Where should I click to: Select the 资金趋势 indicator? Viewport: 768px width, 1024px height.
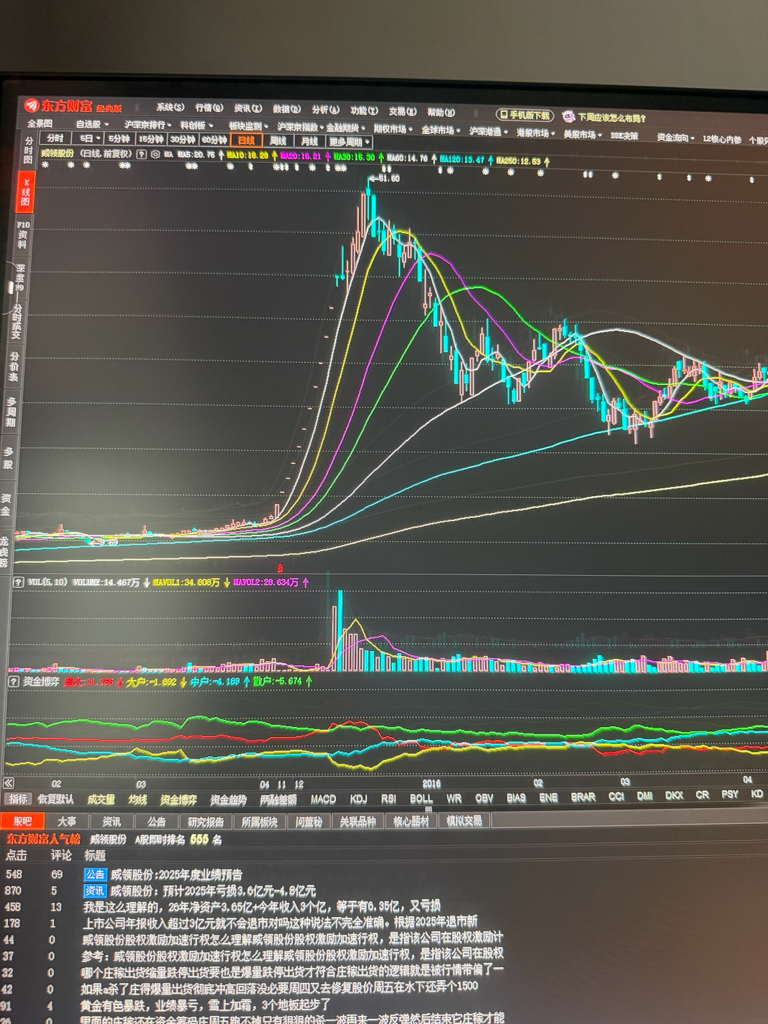[x=229, y=800]
